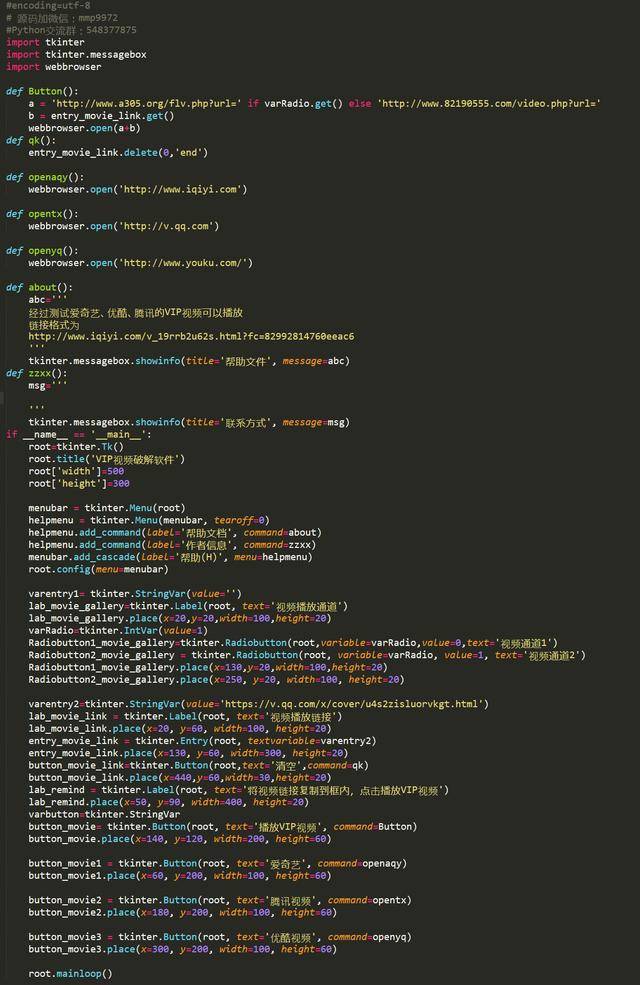Image resolution: width=640 pixels, height=985 pixels.
Task: Click the 'root=tkinter.Tk()' line
Action: [76, 447]
